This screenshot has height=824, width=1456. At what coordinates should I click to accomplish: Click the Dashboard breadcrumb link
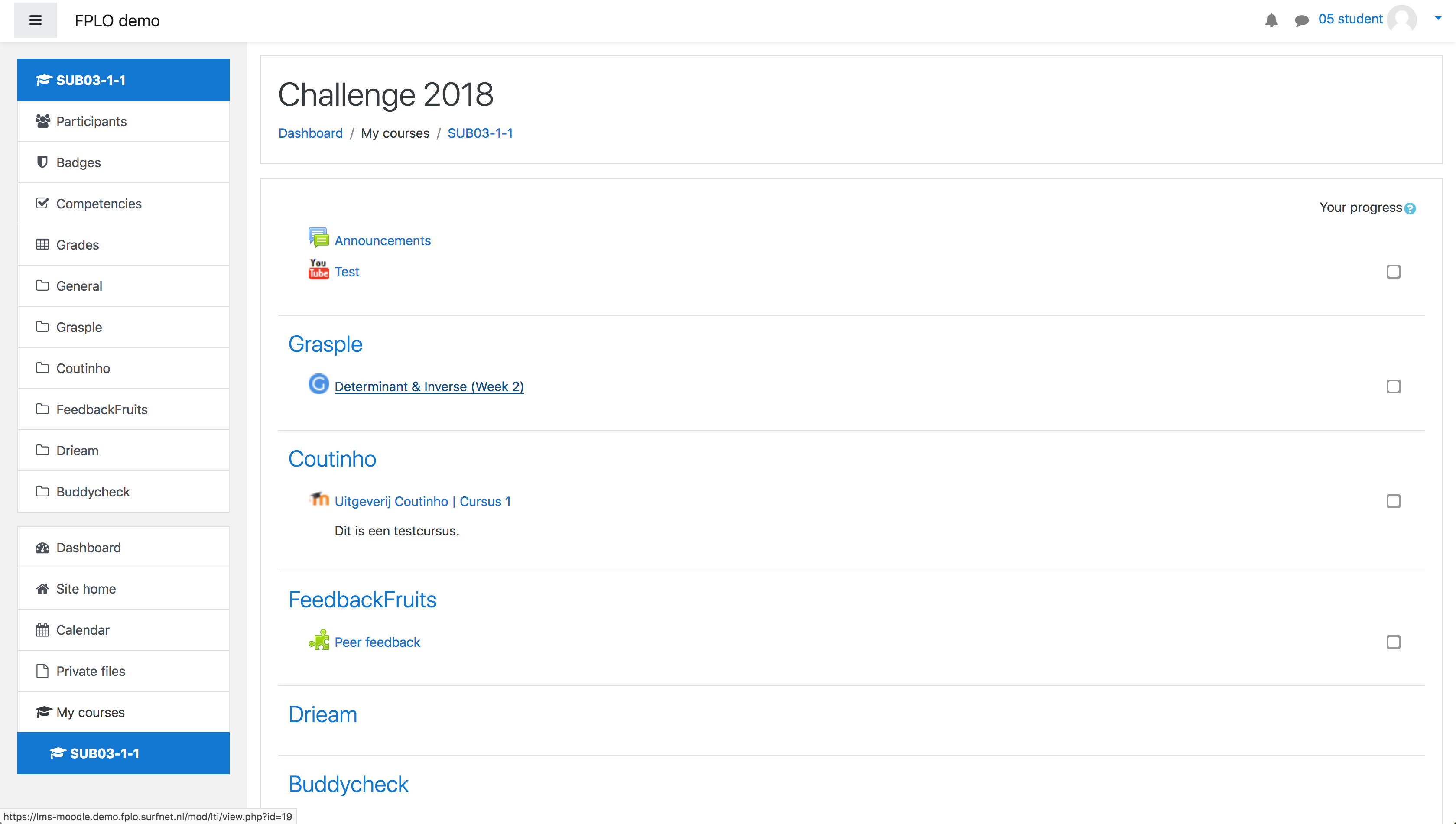coord(310,133)
